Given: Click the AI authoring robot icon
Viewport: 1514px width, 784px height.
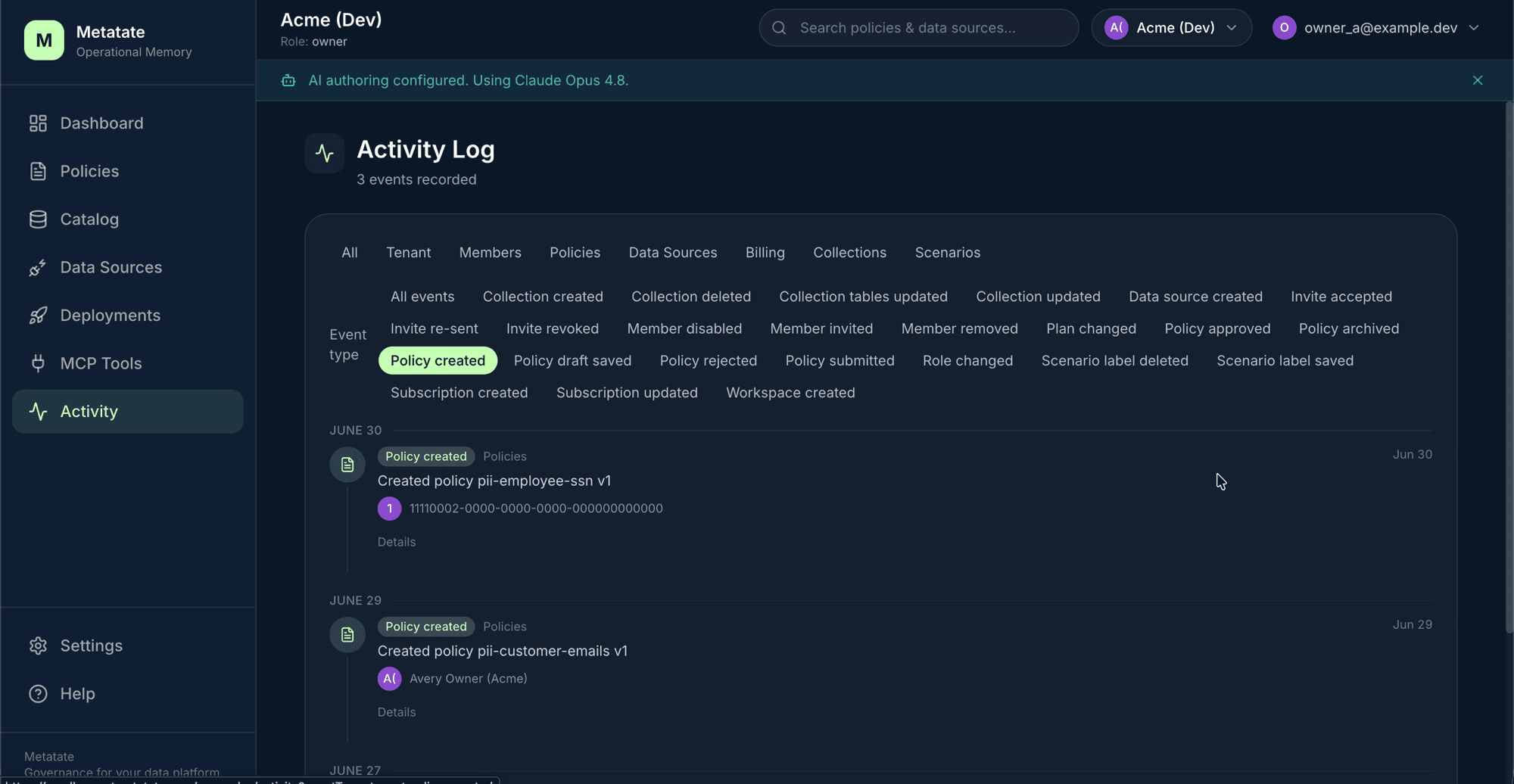Looking at the screenshot, I should pos(288,80).
